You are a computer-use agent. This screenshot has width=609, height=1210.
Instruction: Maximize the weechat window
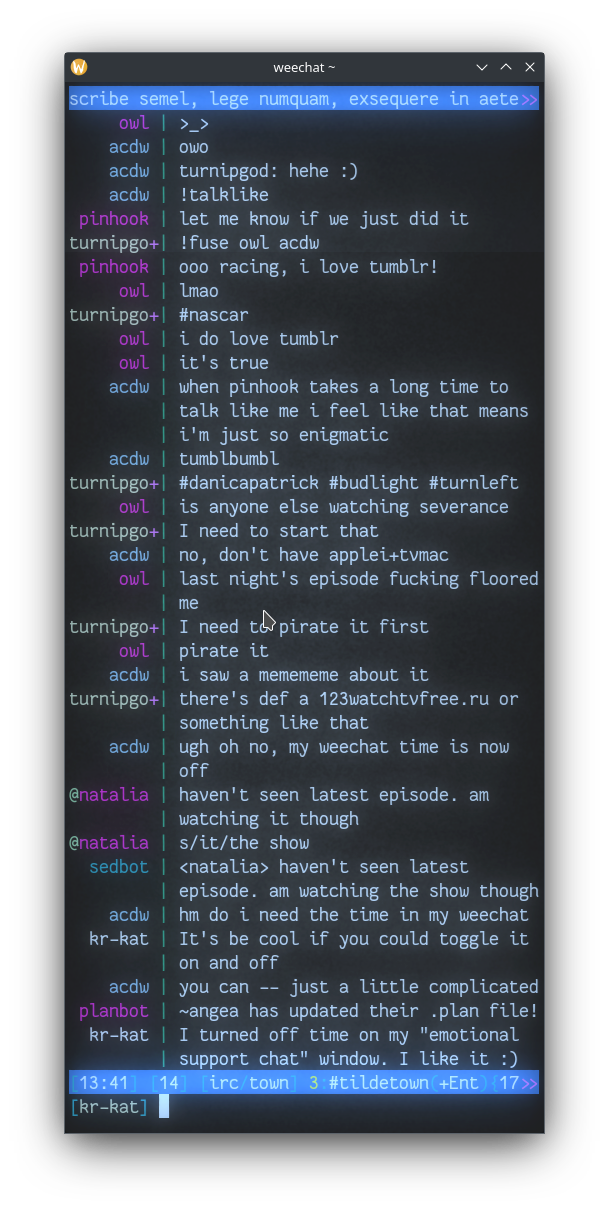[x=506, y=67]
